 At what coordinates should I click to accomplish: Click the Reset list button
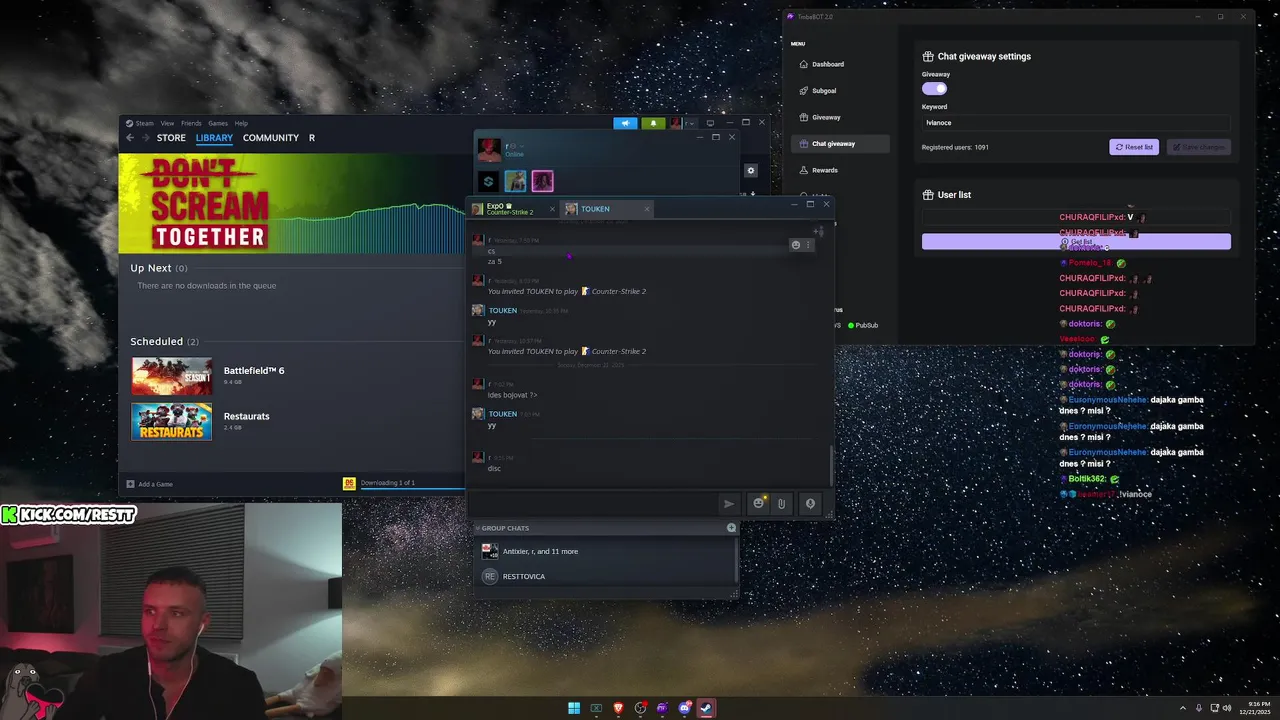pyautogui.click(x=1134, y=147)
